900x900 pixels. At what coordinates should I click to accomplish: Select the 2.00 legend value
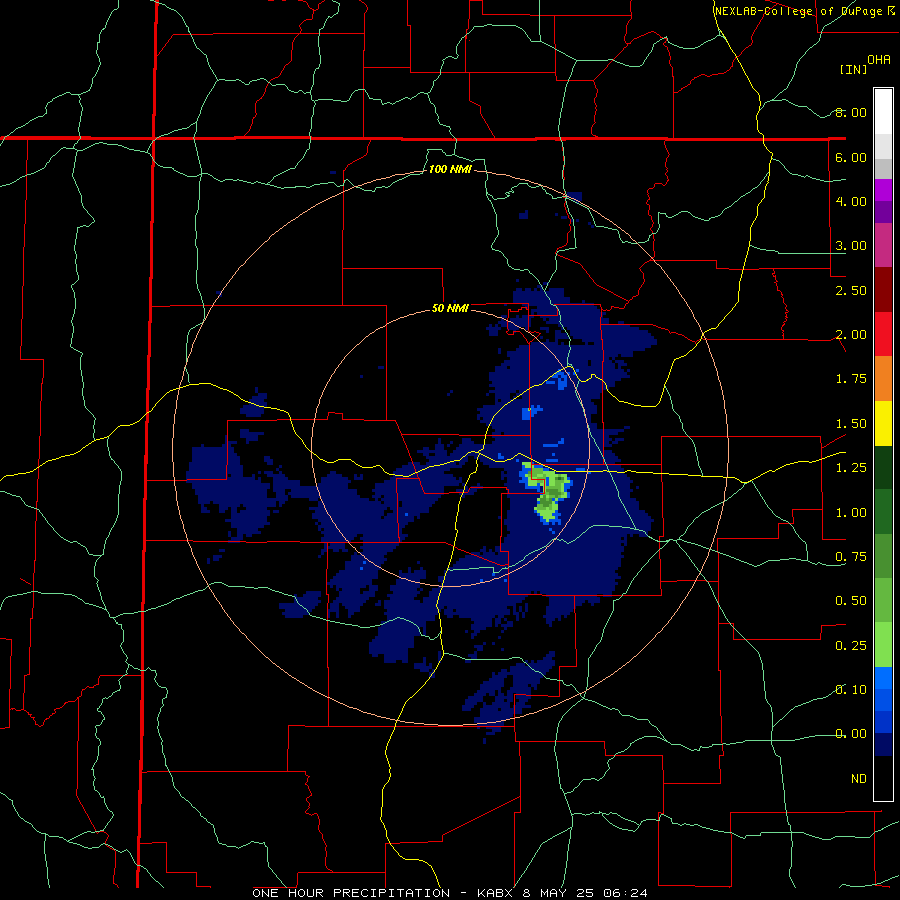(x=851, y=335)
